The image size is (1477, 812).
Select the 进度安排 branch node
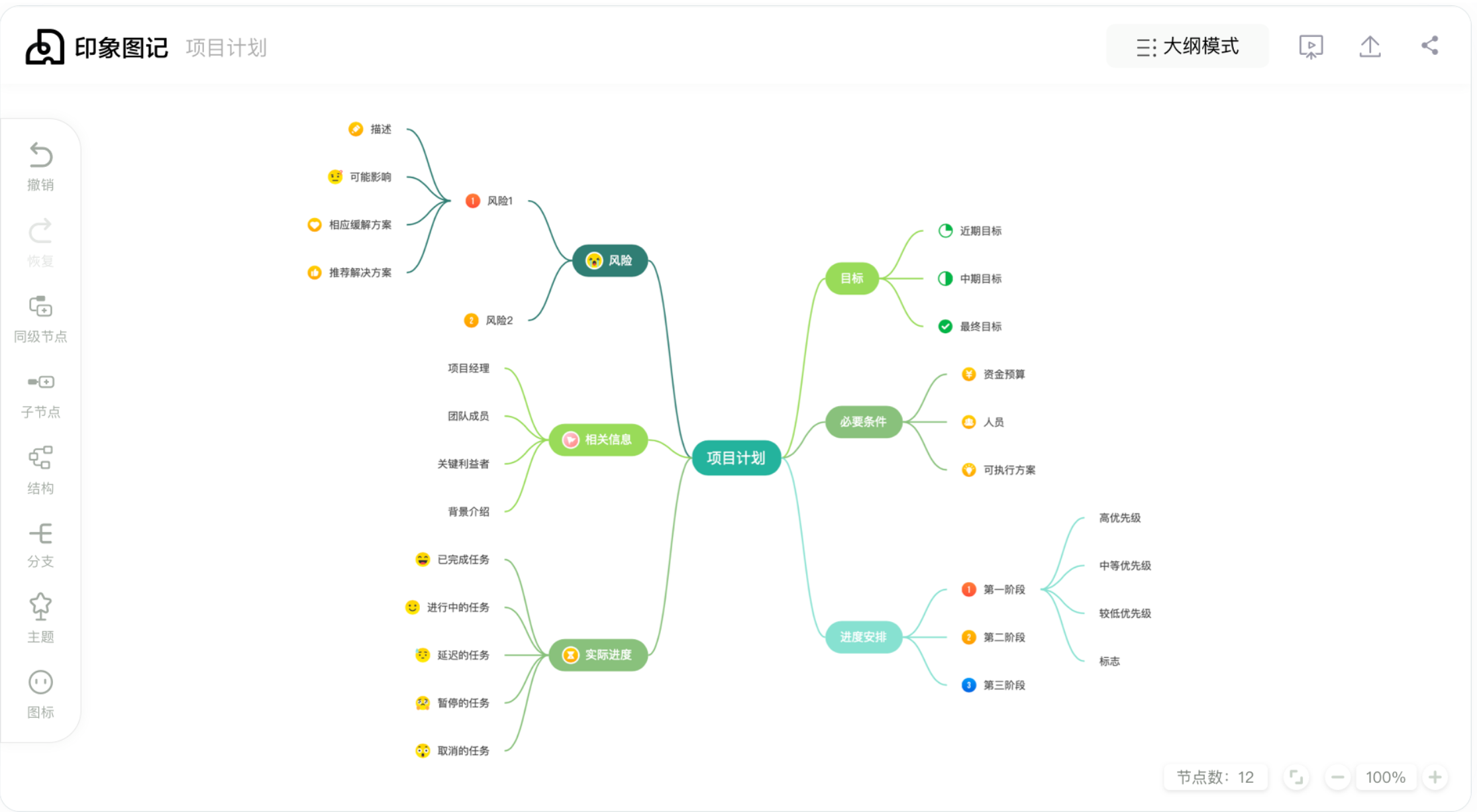pos(863,637)
